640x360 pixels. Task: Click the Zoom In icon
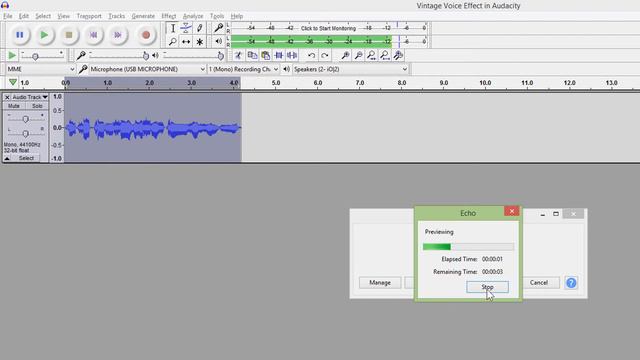345,55
